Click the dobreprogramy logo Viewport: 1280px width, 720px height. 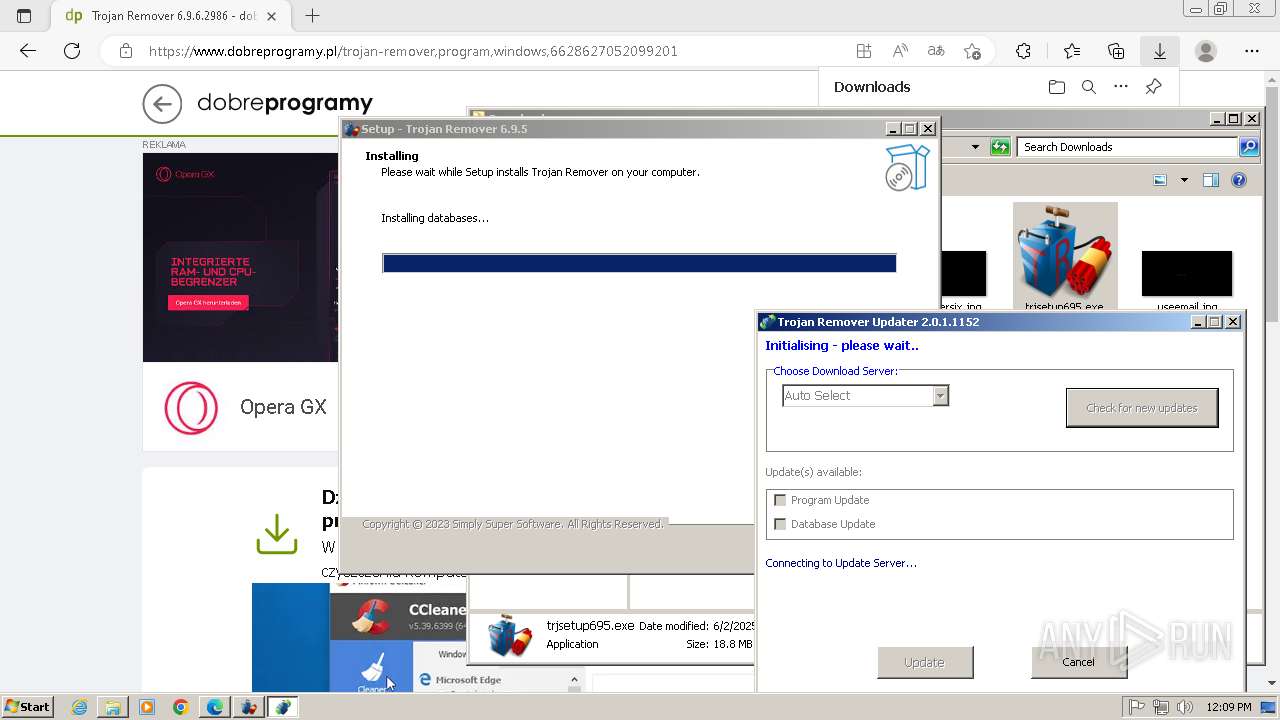coord(285,103)
